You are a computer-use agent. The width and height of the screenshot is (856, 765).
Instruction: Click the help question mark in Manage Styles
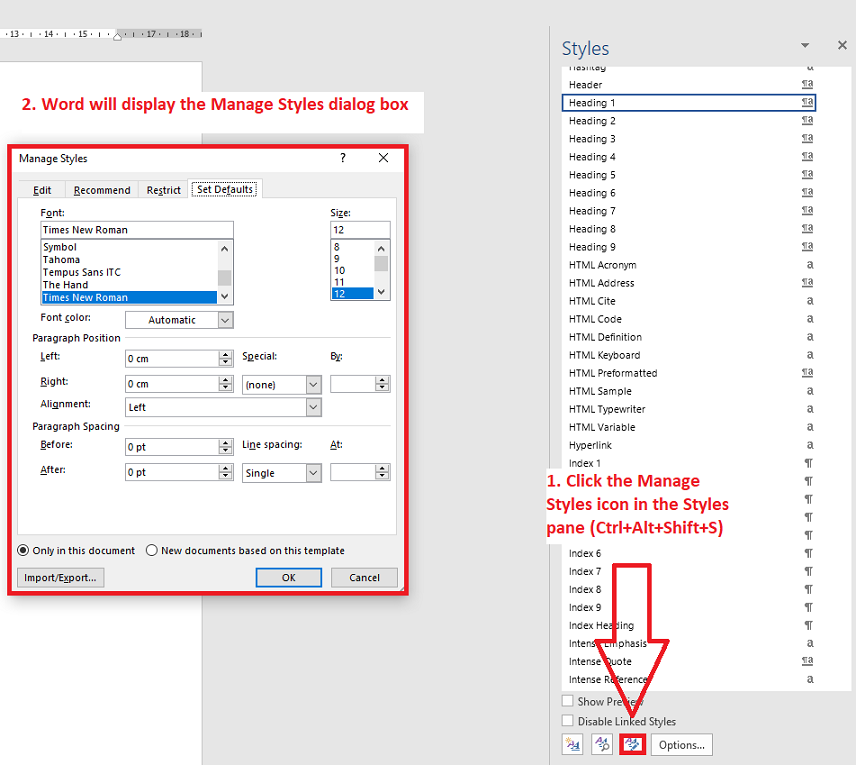[343, 158]
